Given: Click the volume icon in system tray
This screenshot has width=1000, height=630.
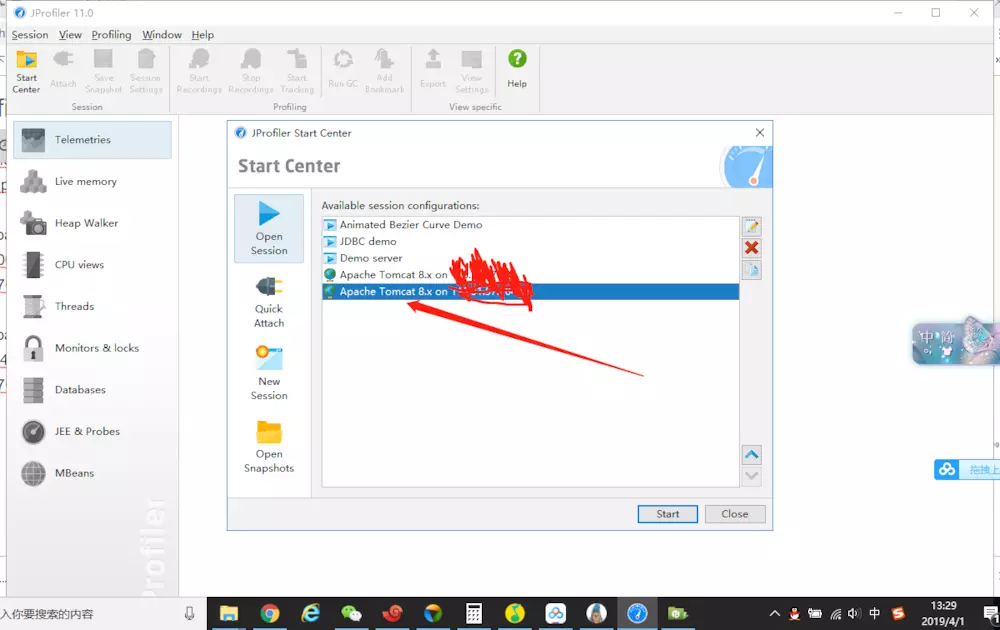Looking at the screenshot, I should click(855, 614).
